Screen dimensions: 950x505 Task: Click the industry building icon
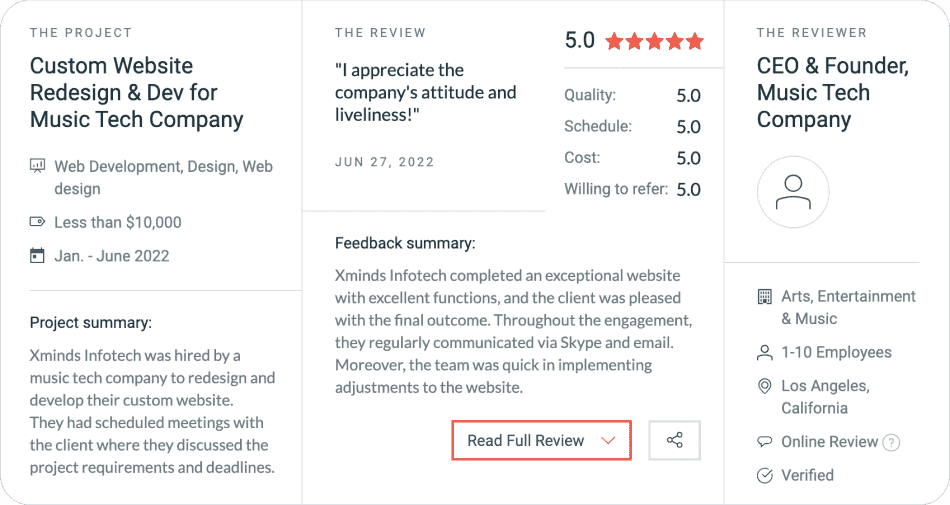[765, 297]
